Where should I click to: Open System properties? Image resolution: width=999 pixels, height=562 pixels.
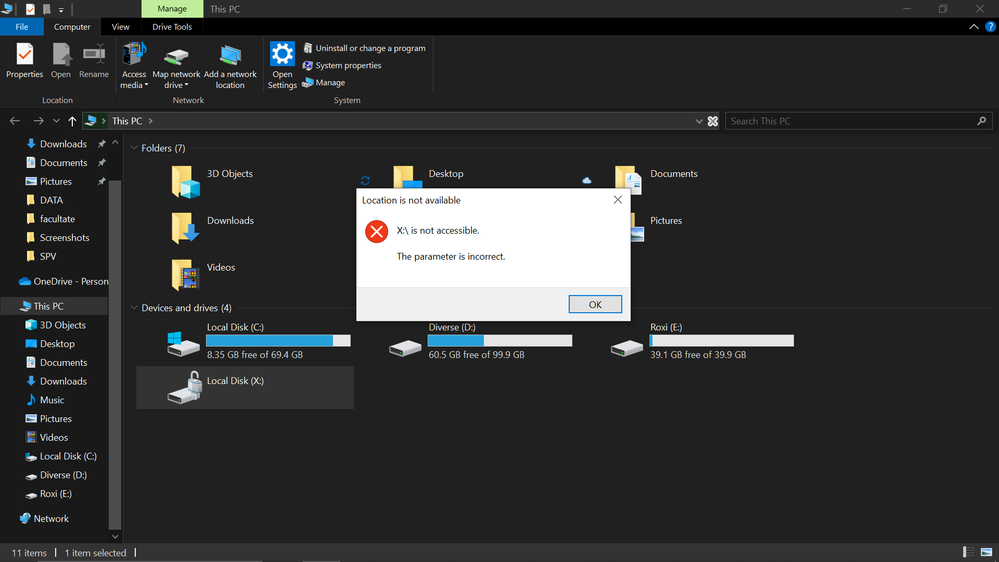(341, 65)
